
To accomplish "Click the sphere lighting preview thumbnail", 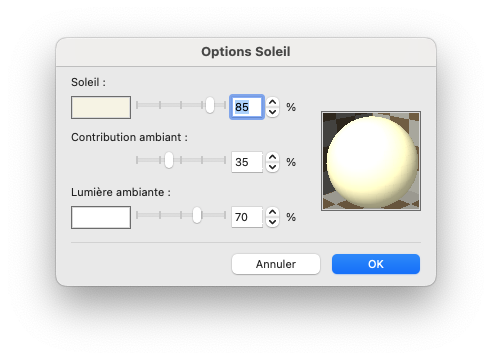I will pyautogui.click(x=371, y=161).
